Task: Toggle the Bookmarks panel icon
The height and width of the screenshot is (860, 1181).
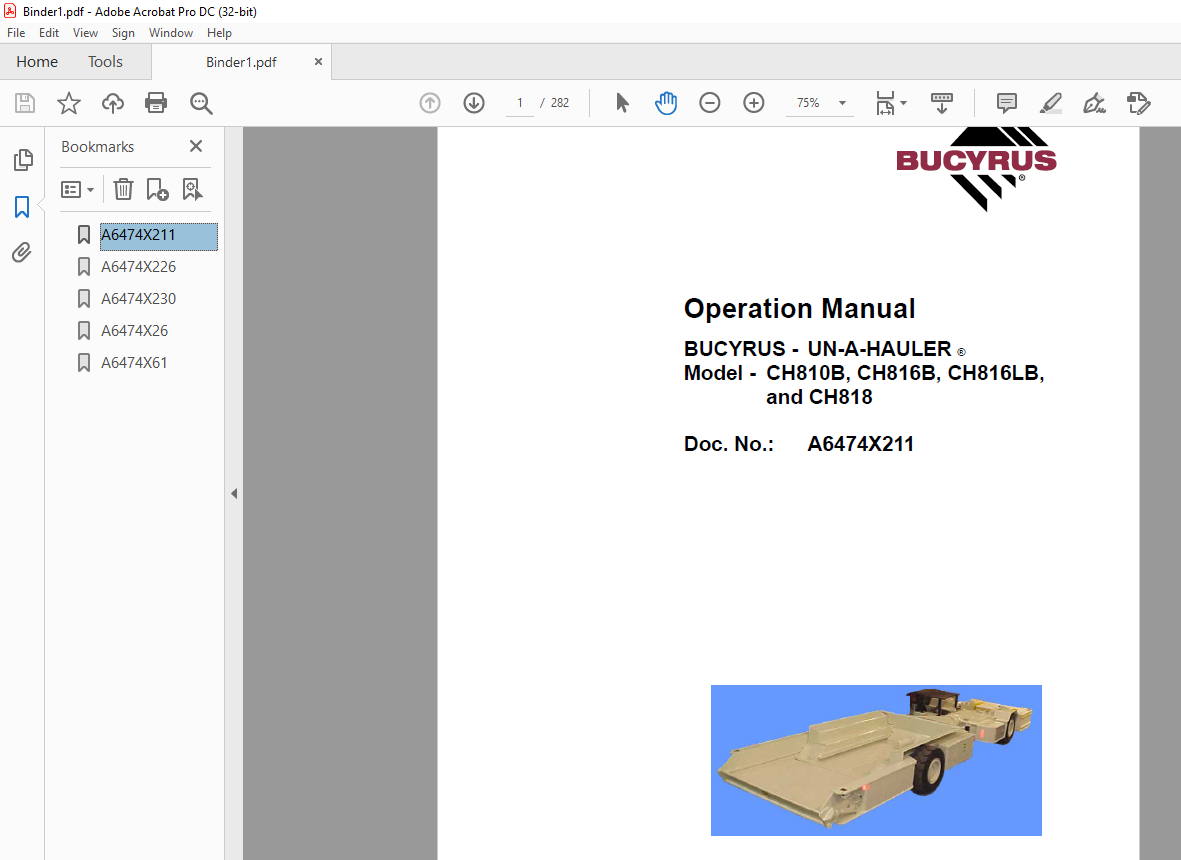Action: pos(22,206)
